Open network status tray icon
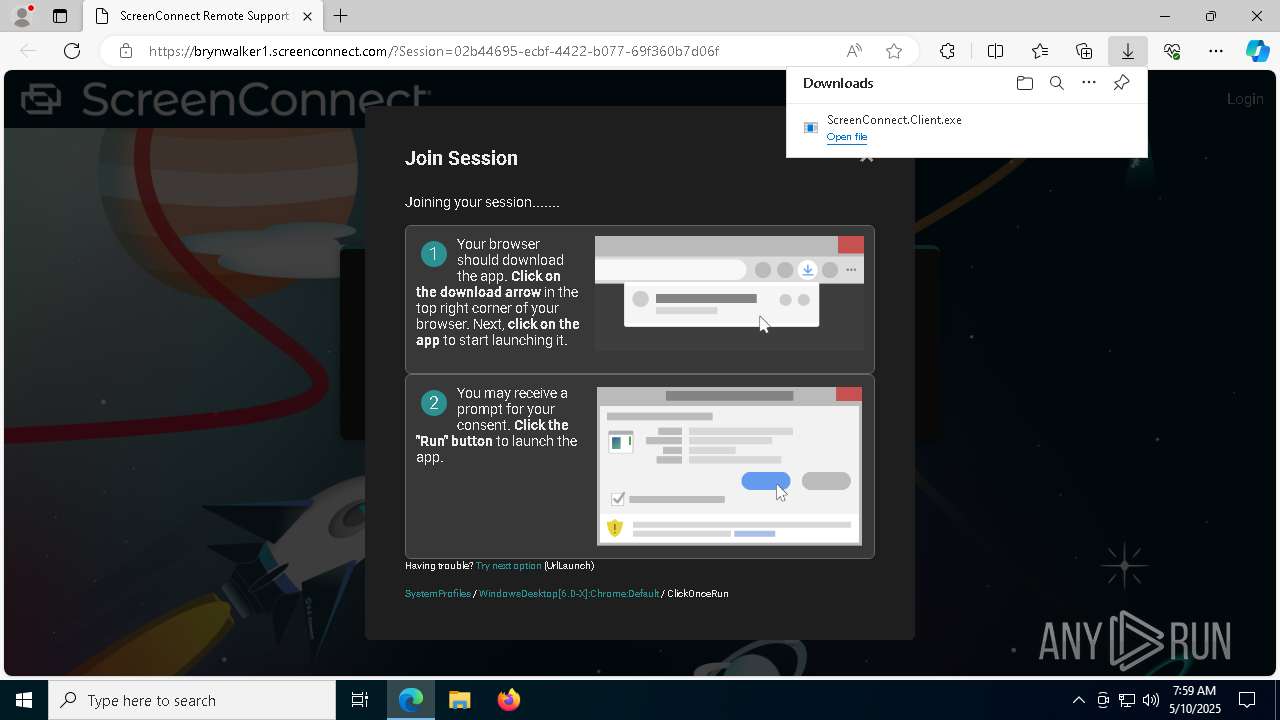The height and width of the screenshot is (720, 1280). coord(1127,700)
